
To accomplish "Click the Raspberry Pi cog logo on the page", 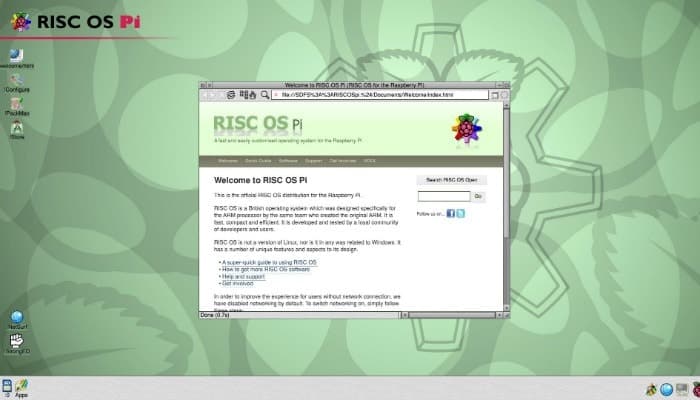I will (467, 129).
